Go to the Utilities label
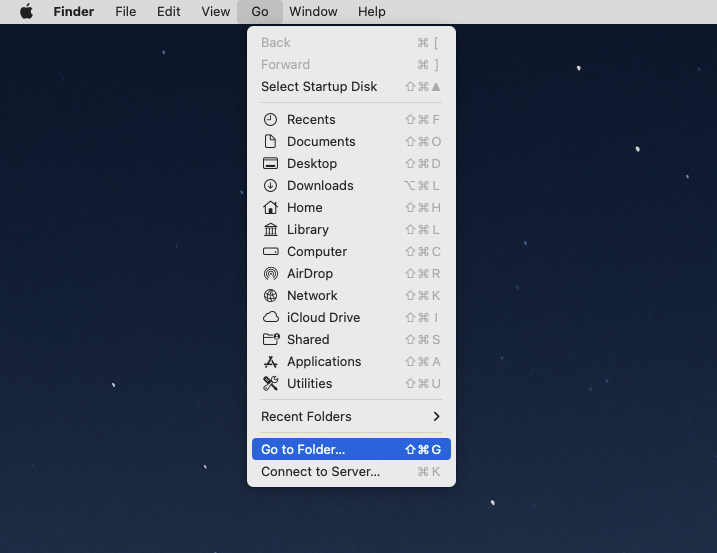Image resolution: width=717 pixels, height=553 pixels. [x=310, y=383]
